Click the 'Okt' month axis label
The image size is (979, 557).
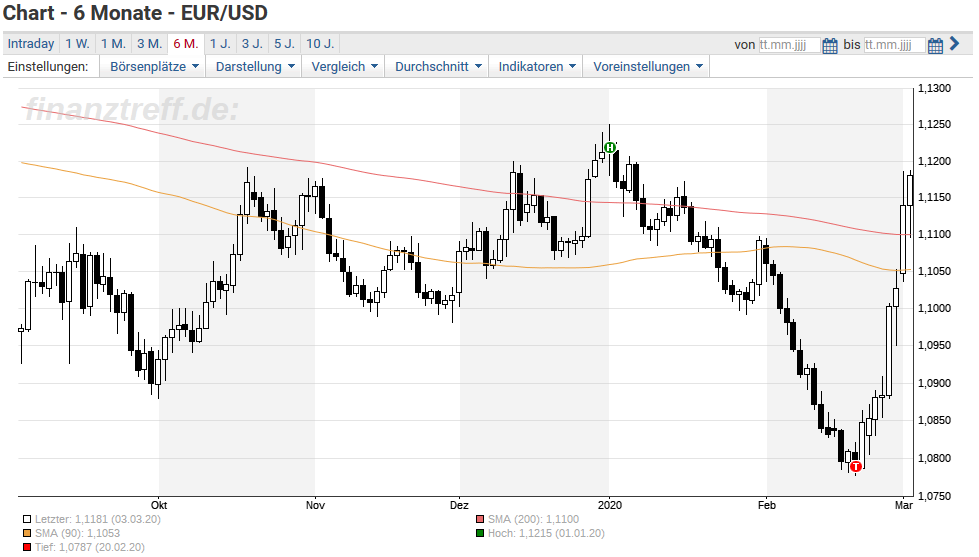tap(159, 505)
